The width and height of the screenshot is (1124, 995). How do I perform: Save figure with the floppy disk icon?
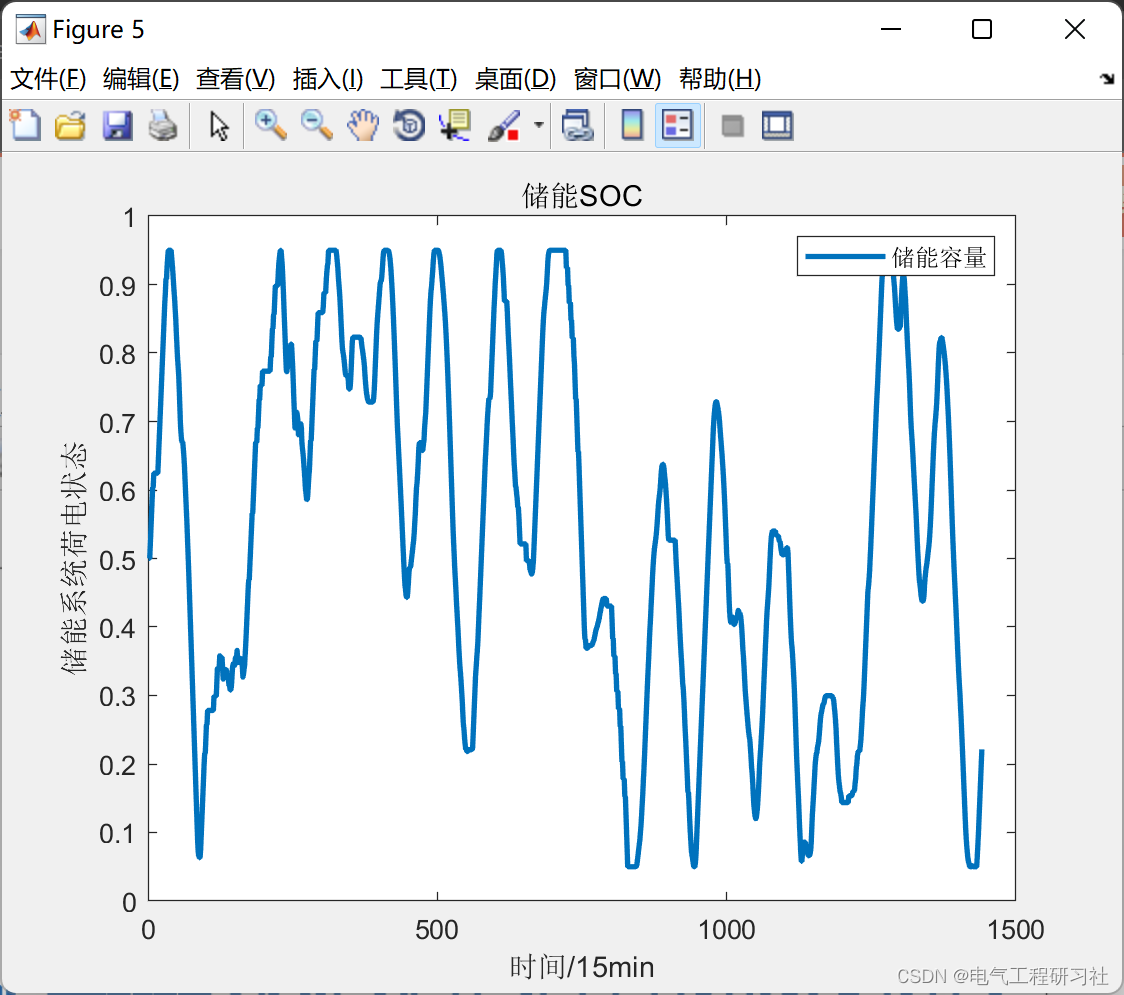point(117,125)
